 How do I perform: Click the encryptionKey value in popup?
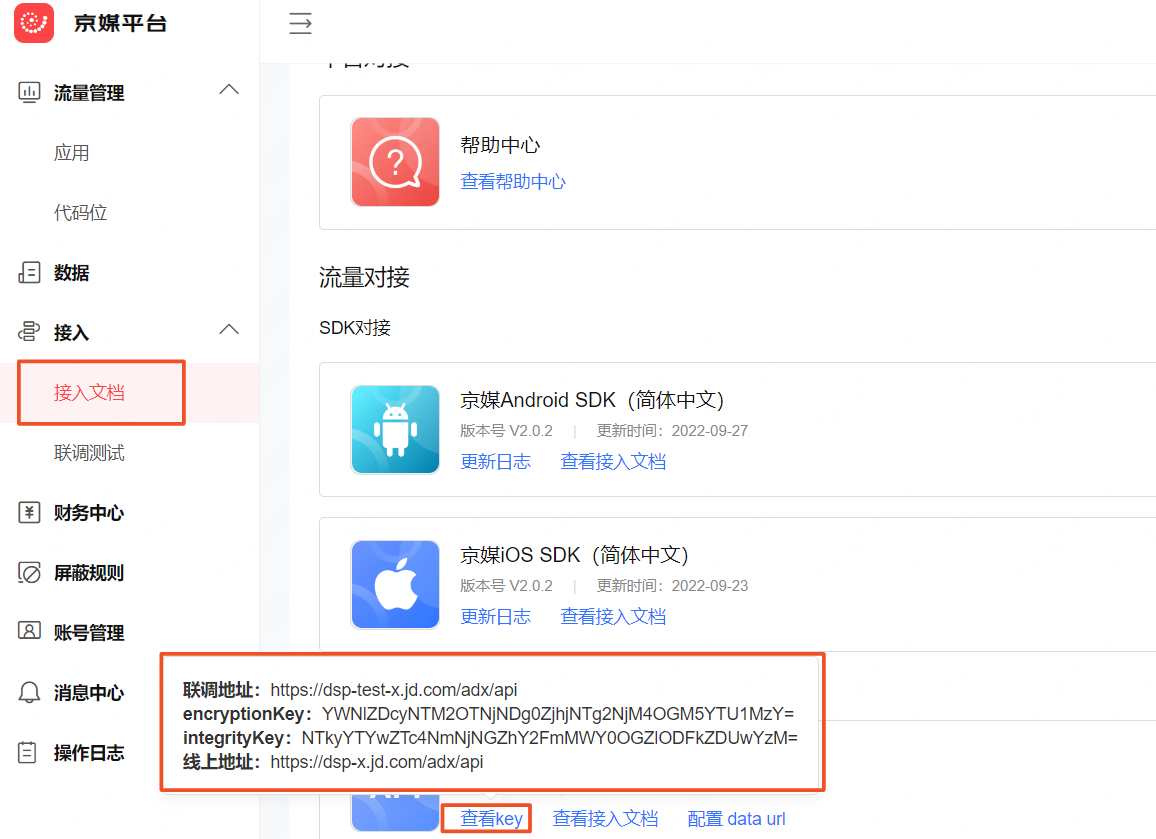pos(558,714)
